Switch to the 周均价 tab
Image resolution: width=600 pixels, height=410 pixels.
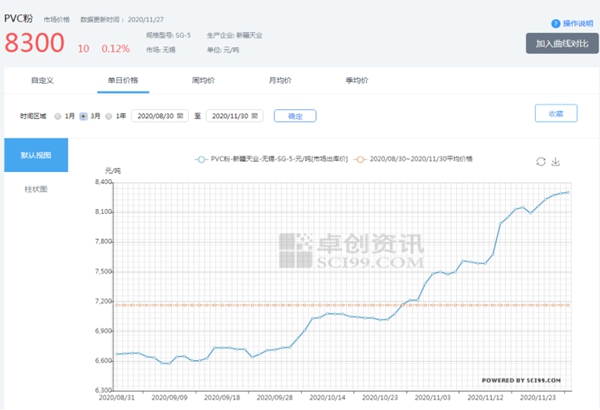coord(203,80)
